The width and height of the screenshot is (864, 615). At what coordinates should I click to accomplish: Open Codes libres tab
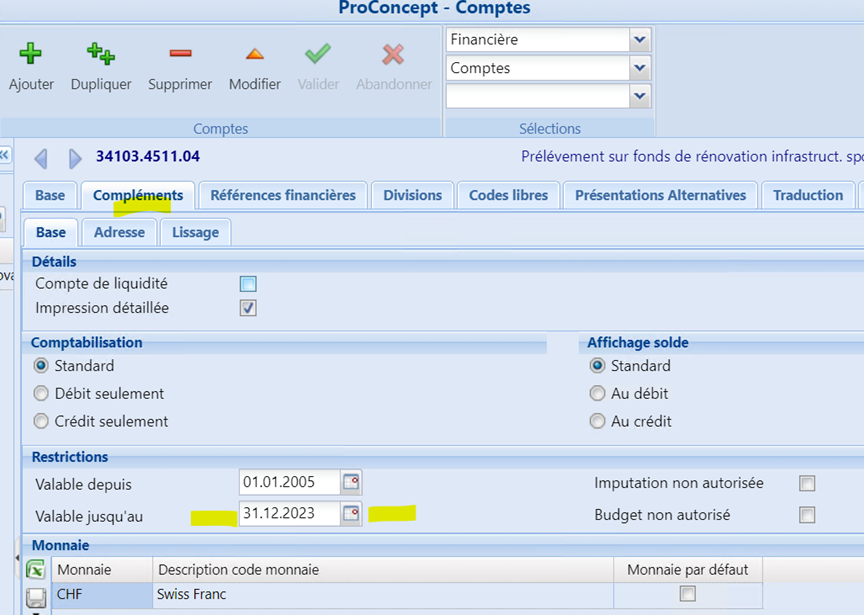[x=508, y=195]
